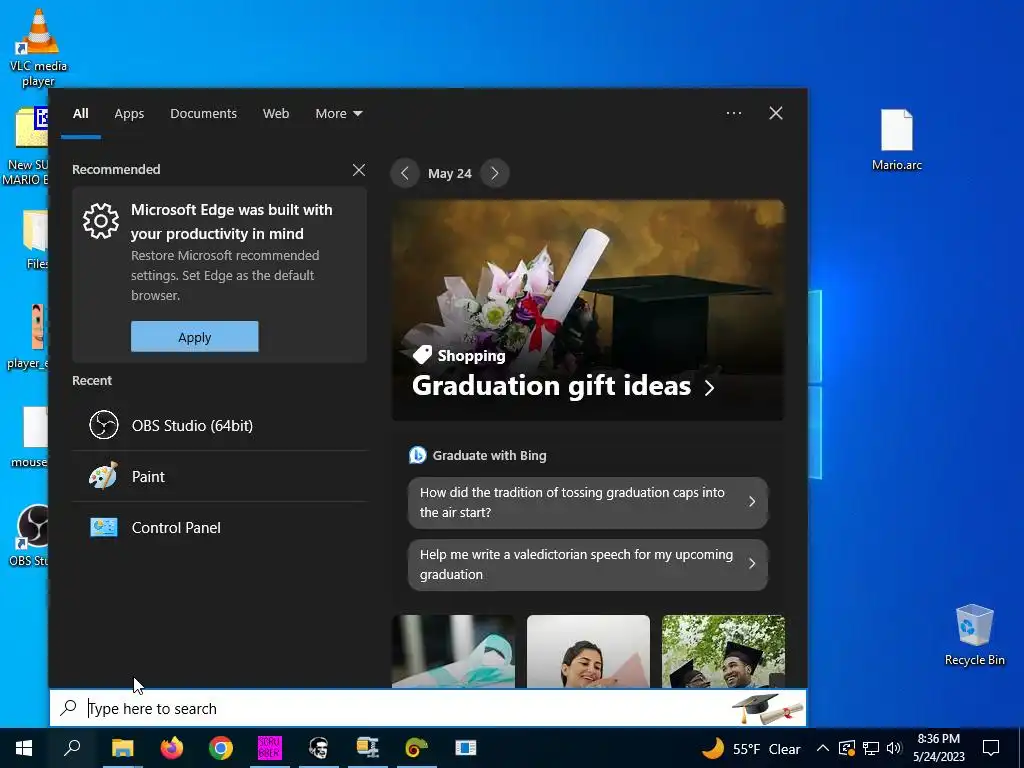1024x768 pixels.
Task: Open Control Panel from Recent list
Action: [219, 528]
